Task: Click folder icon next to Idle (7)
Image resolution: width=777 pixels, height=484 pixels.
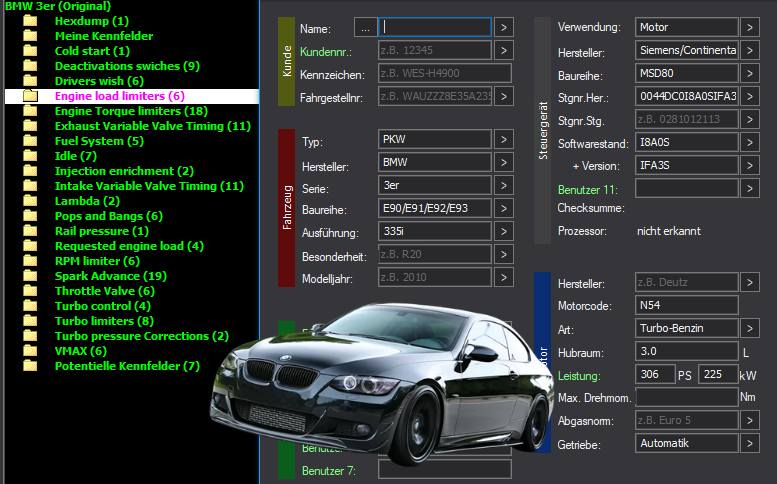Action: pyautogui.click(x=30, y=156)
